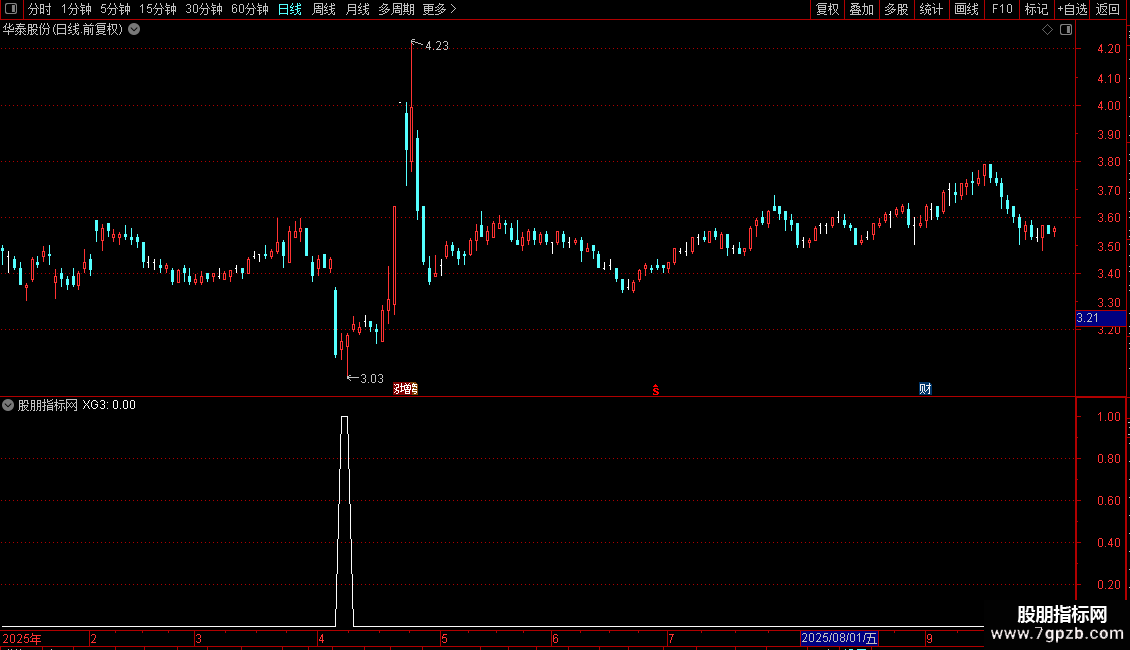Click the XG3: 0.00 indicator value
The image size is (1130, 650).
pyautogui.click(x=109, y=405)
